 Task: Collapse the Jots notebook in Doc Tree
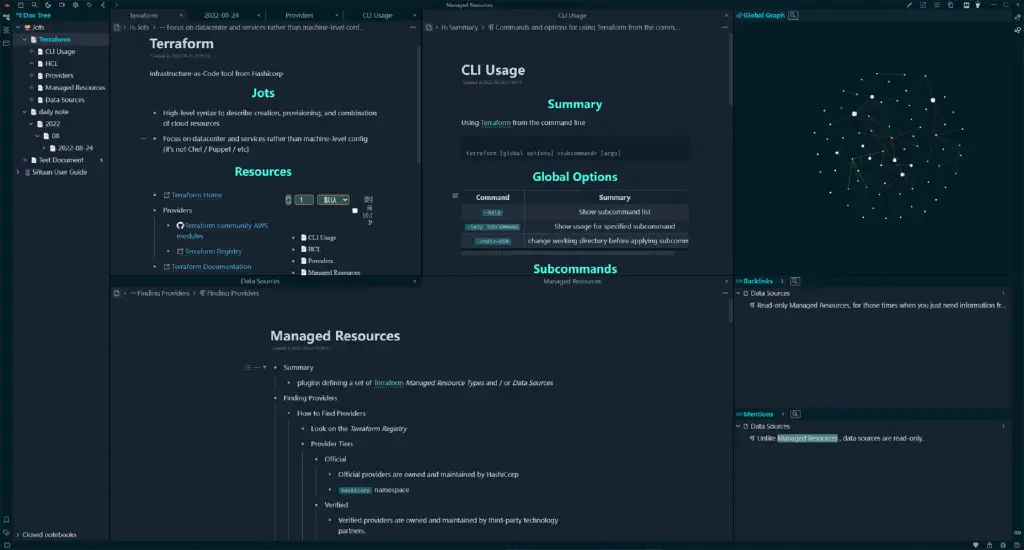[x=18, y=27]
